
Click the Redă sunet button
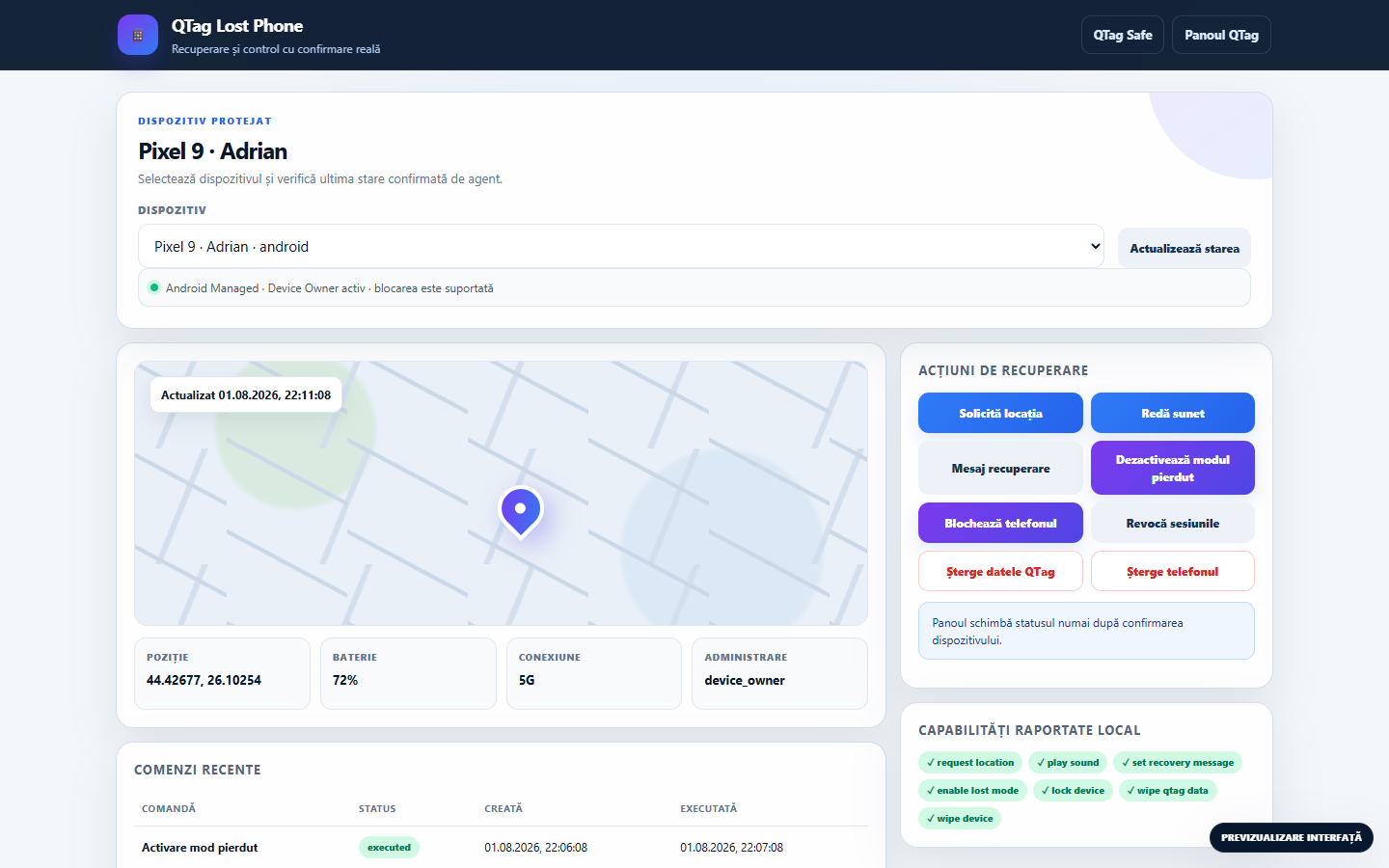(x=1173, y=413)
